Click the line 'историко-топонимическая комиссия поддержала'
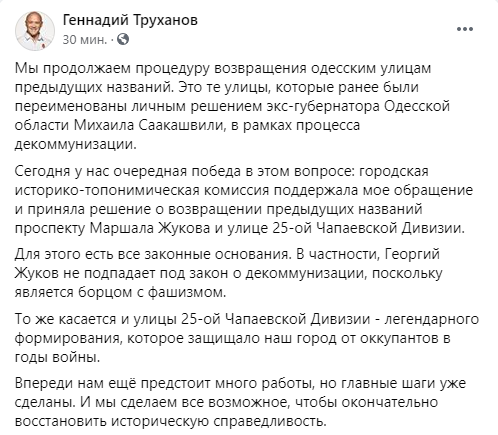 244,190
